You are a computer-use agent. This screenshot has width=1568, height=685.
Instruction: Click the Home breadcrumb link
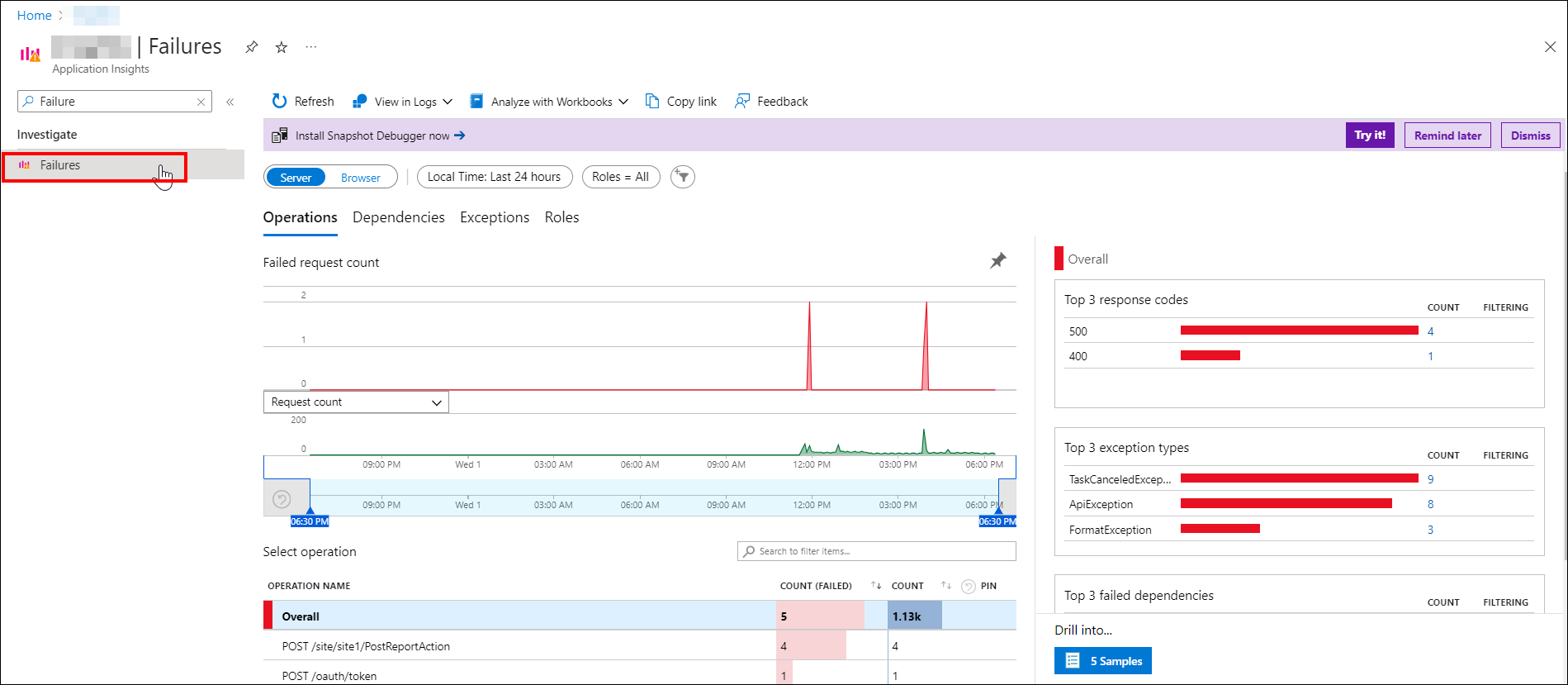[35, 16]
